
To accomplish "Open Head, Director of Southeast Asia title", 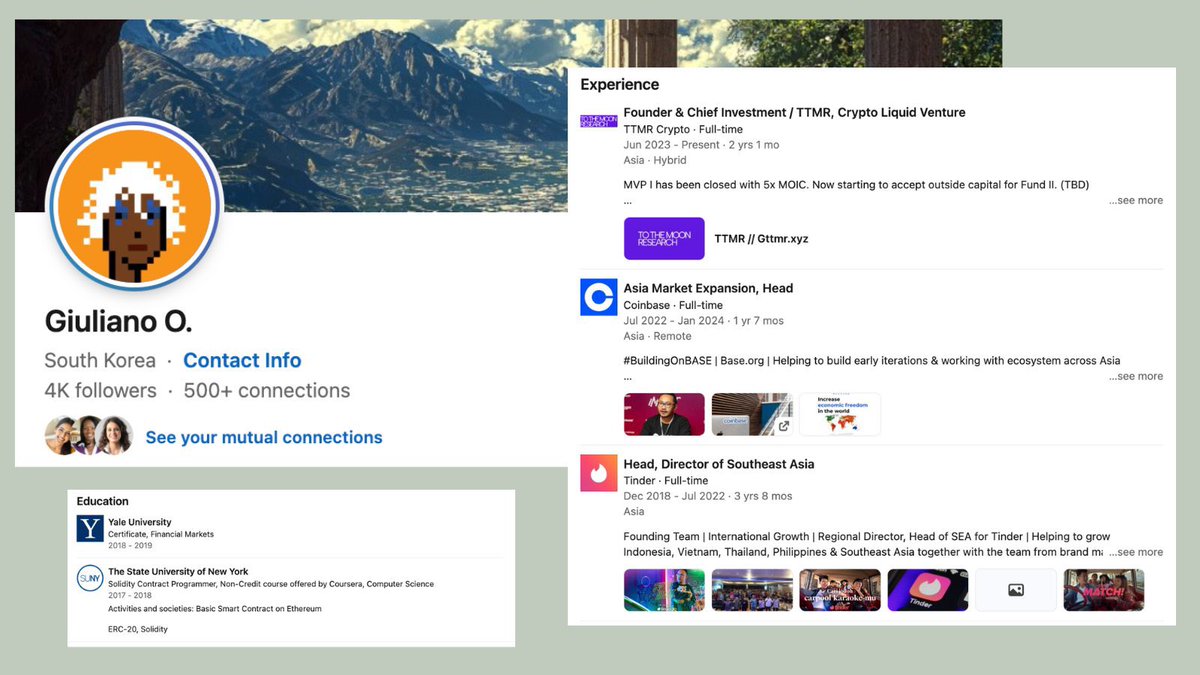I will click(x=718, y=464).
